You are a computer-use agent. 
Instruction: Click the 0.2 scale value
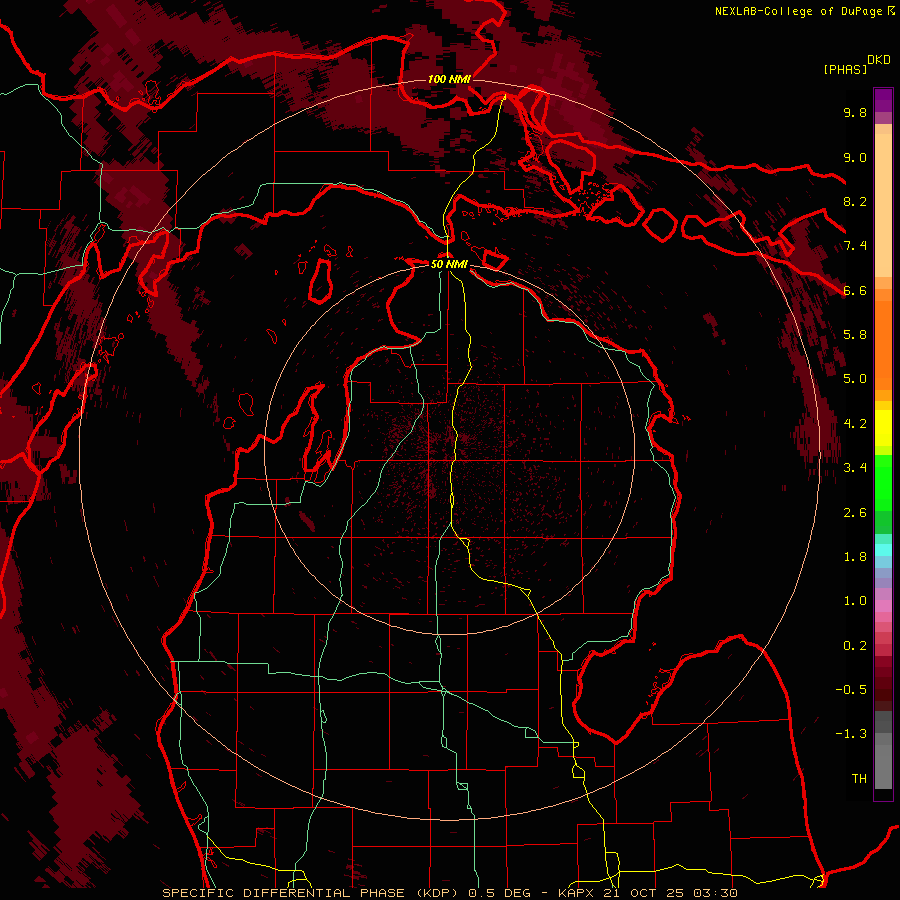click(x=855, y=646)
